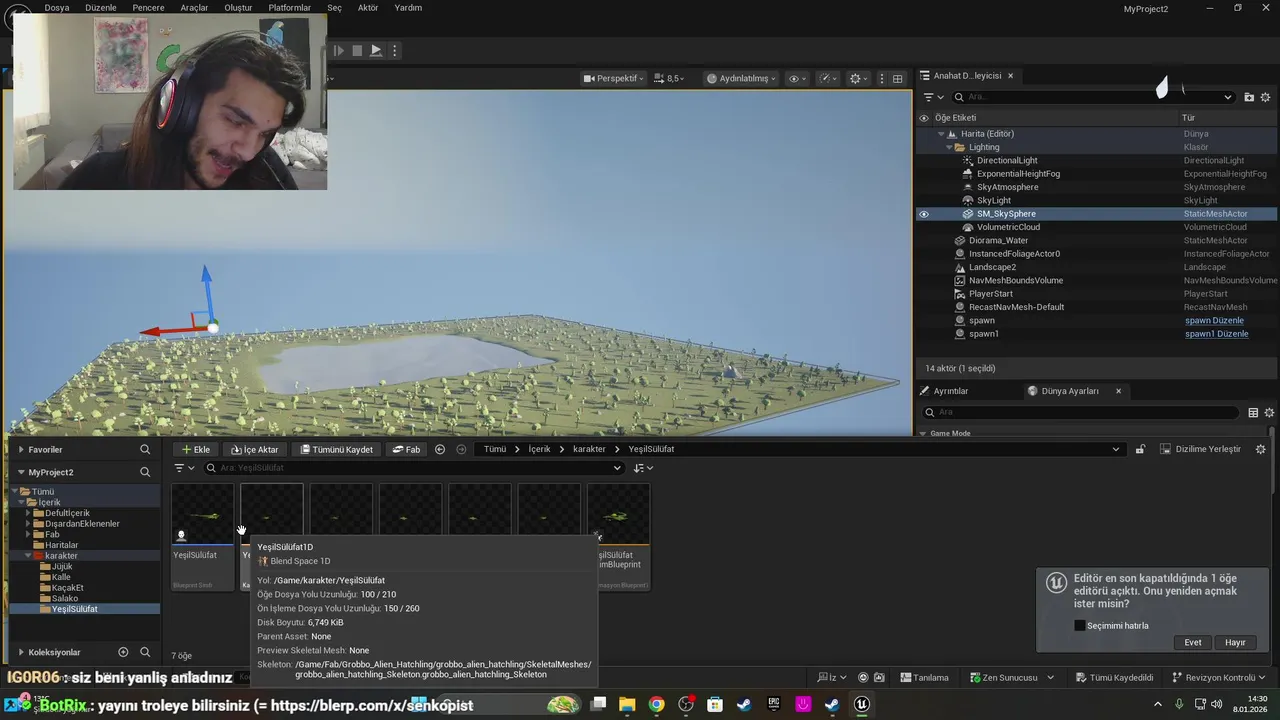Select first YeşilSülüfat blueprint thumbnail
The height and width of the screenshot is (720, 1280).
202,514
